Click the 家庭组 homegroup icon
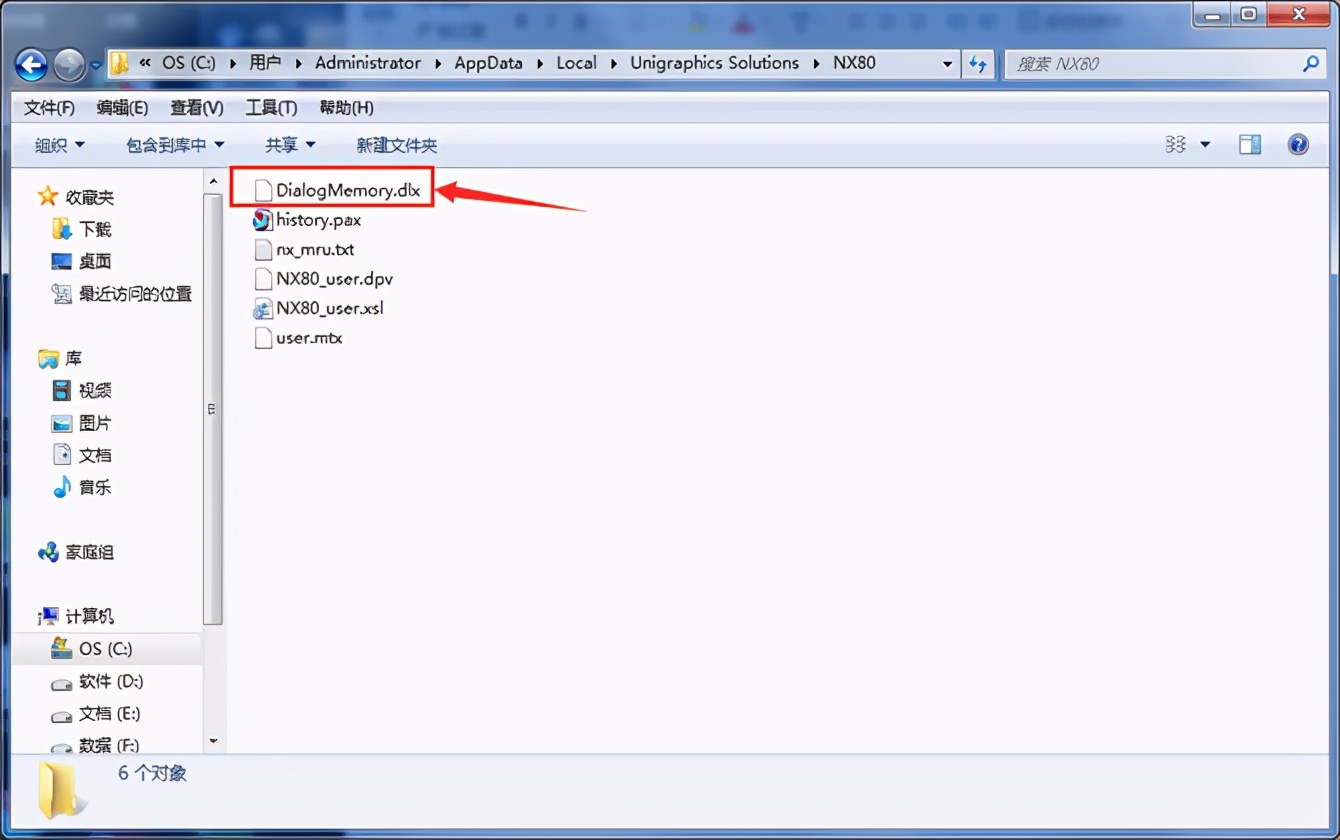The image size is (1340, 840). pyautogui.click(x=48, y=552)
